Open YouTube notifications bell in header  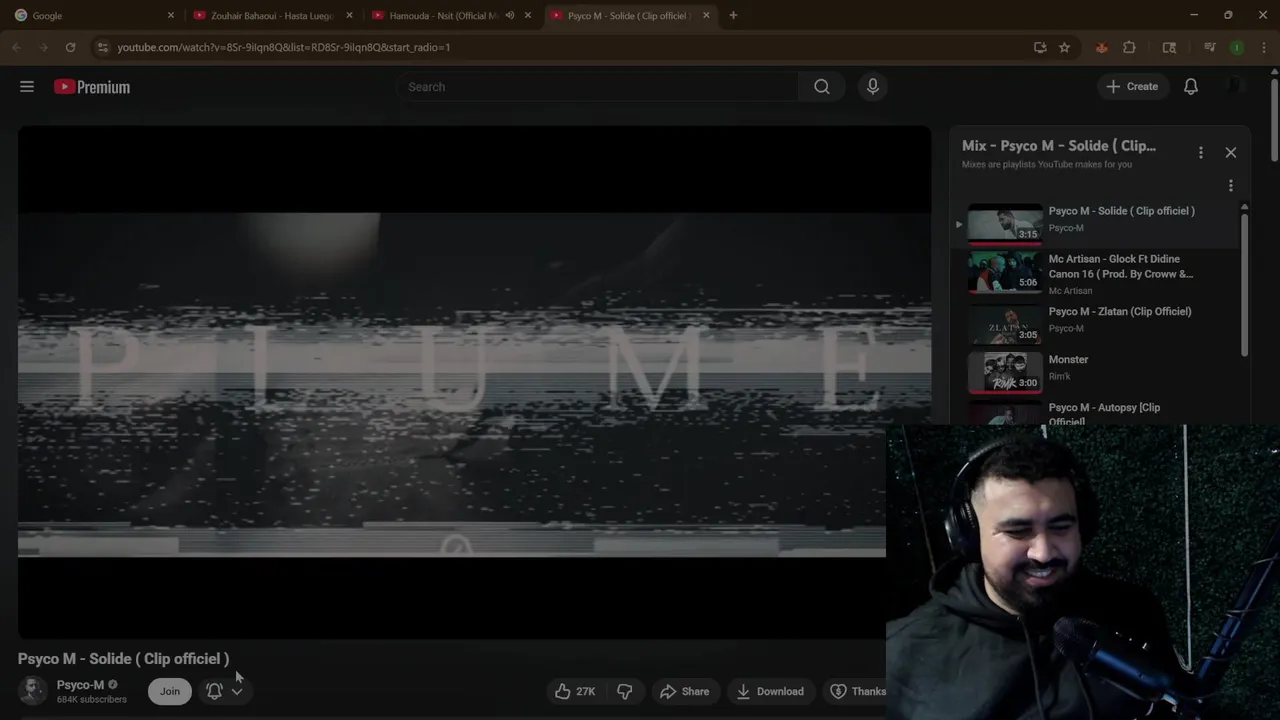click(1191, 87)
